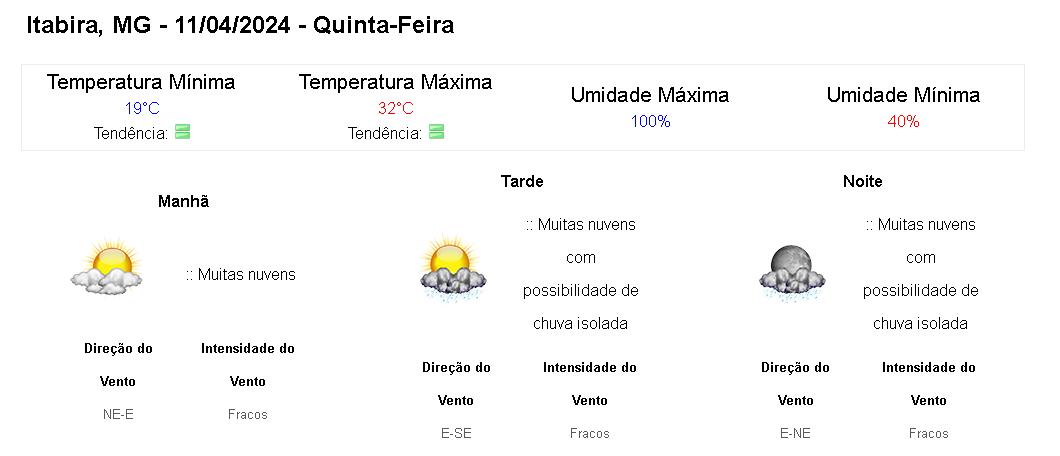The width and height of the screenshot is (1060, 456).
Task: Click the night E-NE wind direction value
Action: (x=795, y=433)
